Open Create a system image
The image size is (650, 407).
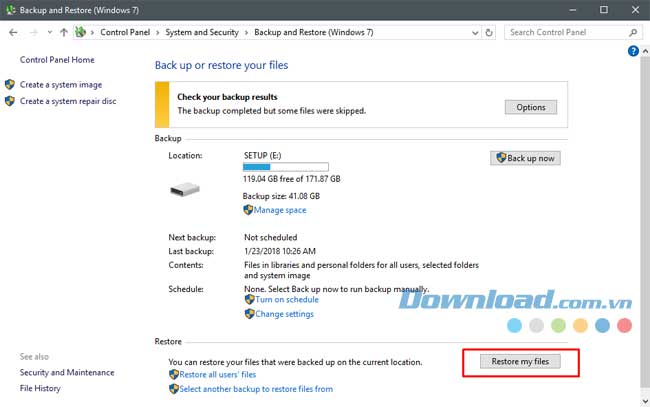pos(61,85)
